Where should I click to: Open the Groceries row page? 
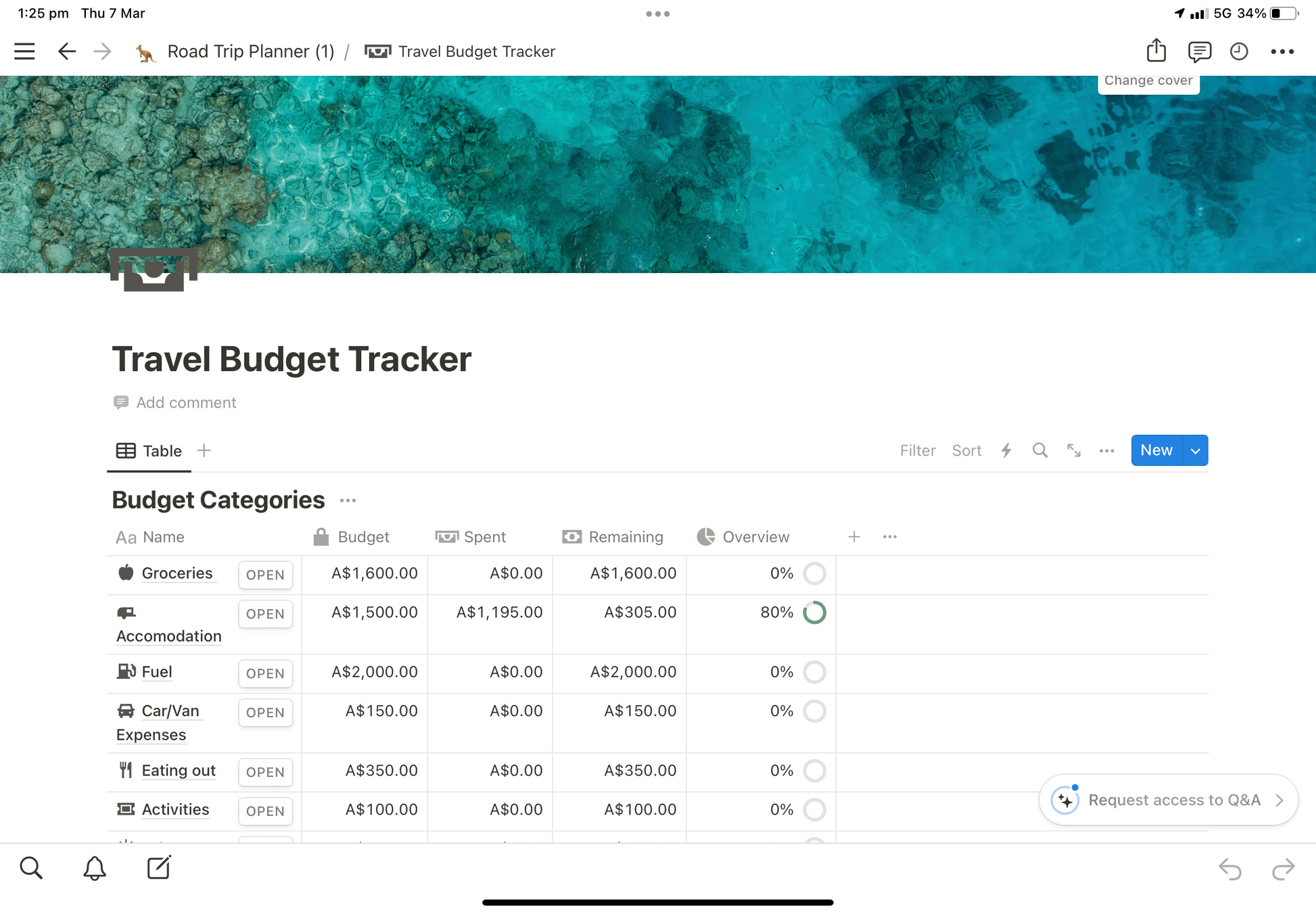pos(264,575)
